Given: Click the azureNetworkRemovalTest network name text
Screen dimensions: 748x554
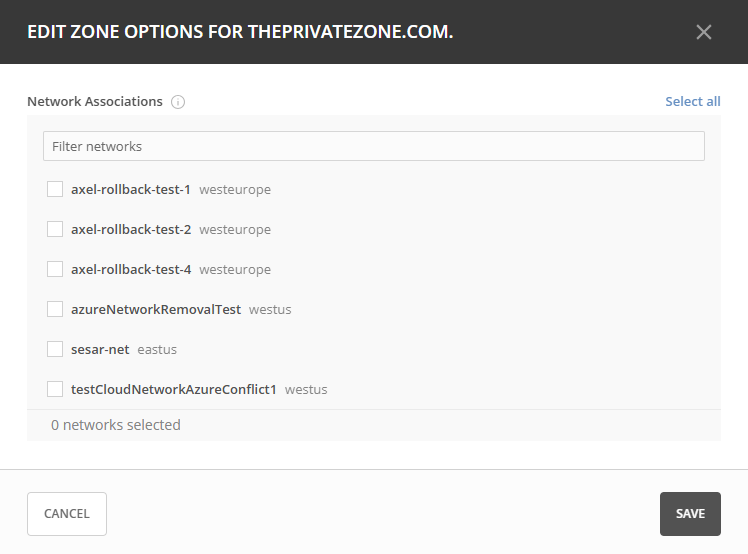Looking at the screenshot, I should click(x=156, y=309).
